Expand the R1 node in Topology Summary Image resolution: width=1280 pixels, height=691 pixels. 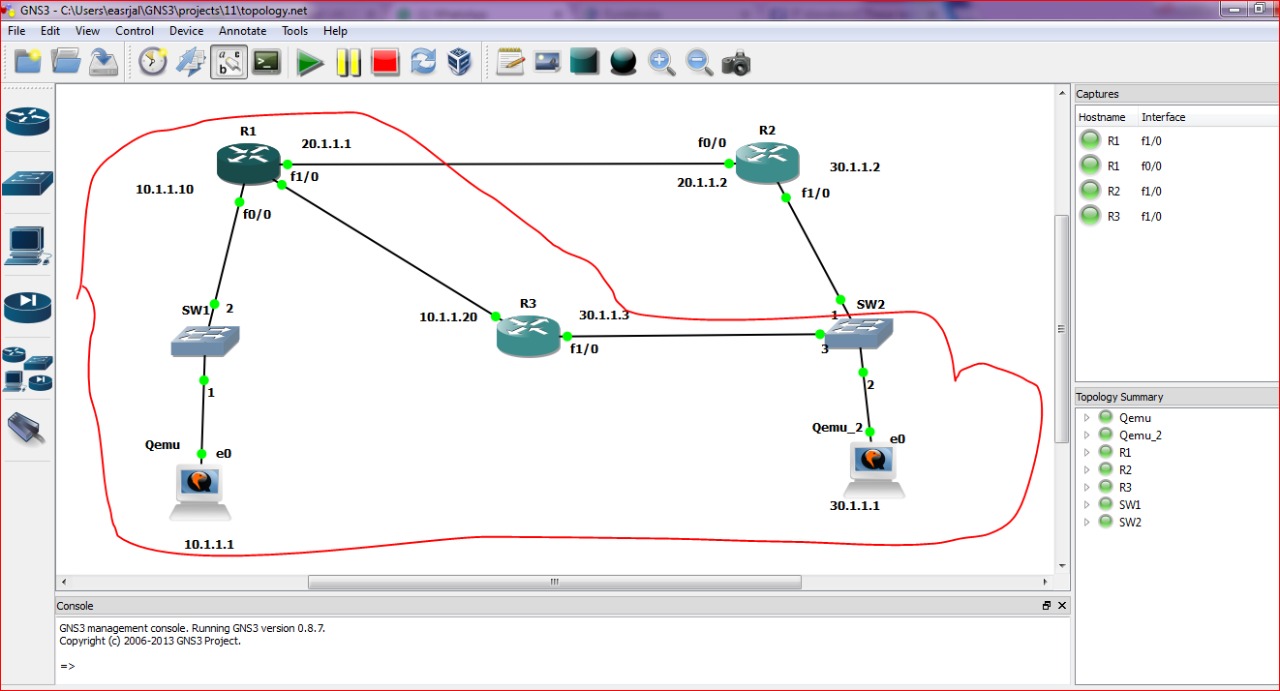pos(1086,452)
